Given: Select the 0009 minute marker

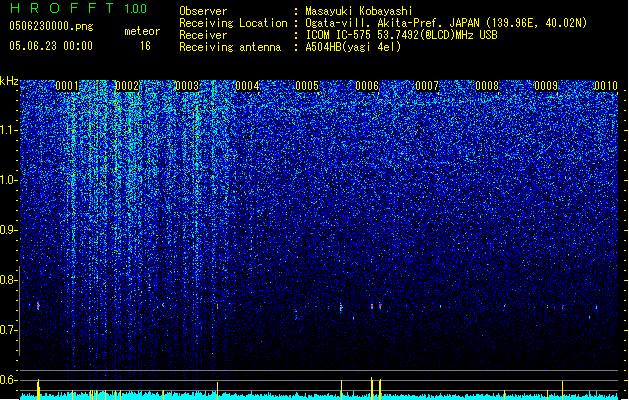Looking at the screenshot, I should pyautogui.click(x=546, y=86).
